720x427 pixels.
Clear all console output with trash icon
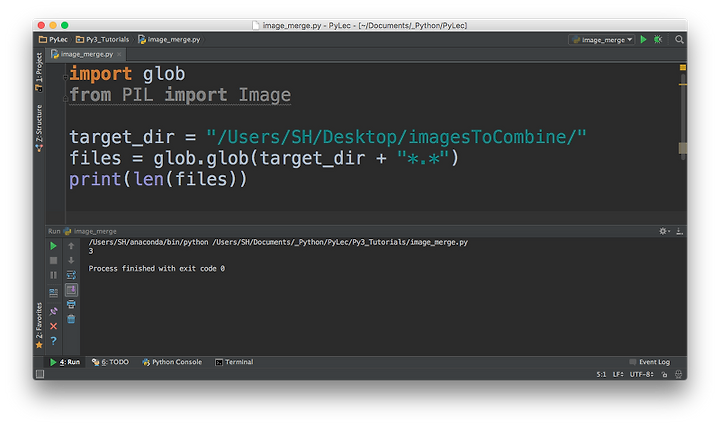pos(71,319)
